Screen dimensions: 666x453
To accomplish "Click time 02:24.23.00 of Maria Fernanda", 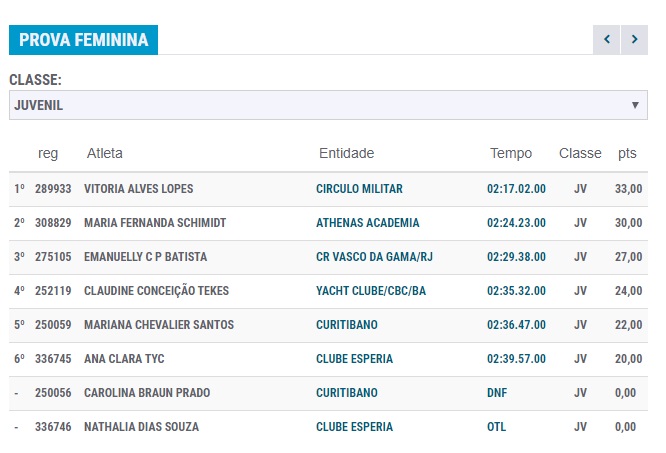I will click(x=516, y=223).
